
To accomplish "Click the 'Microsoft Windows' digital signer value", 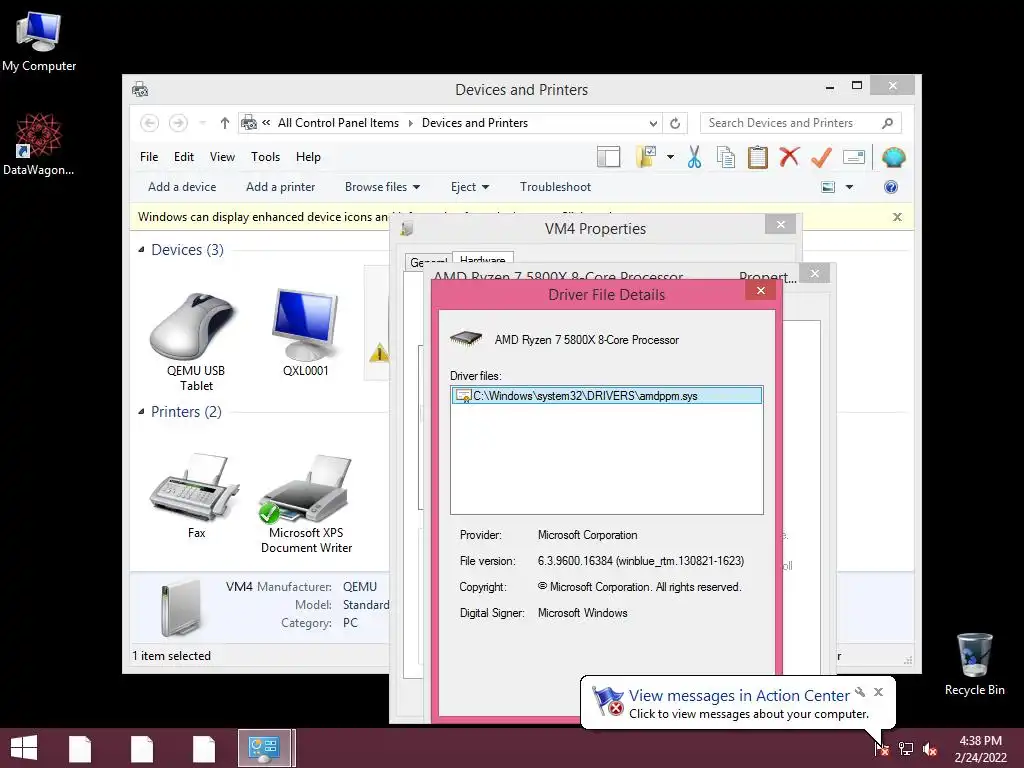I will (583, 613).
